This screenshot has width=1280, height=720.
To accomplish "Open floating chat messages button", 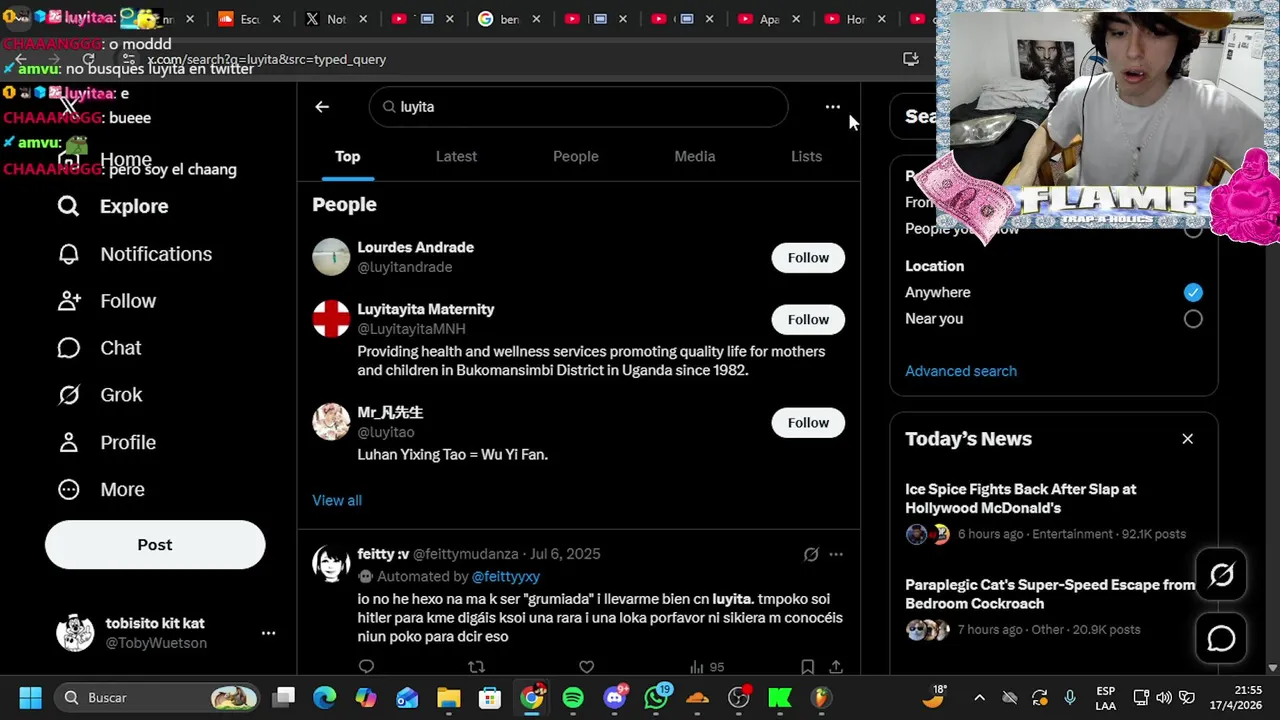I will [1221, 638].
